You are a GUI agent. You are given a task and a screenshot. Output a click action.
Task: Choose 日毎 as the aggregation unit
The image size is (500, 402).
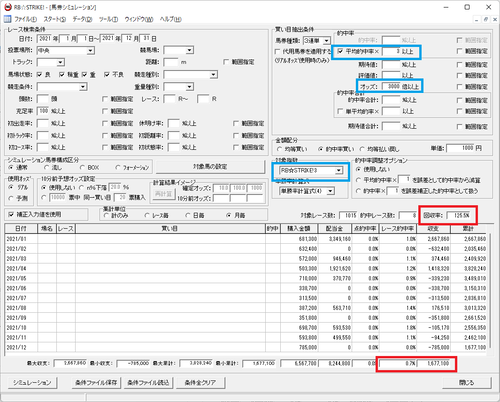[188, 216]
